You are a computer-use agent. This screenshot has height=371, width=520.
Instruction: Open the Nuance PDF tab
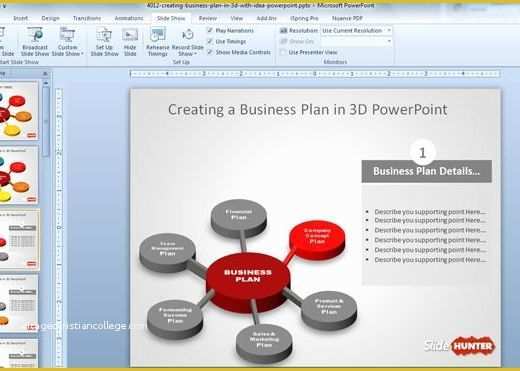pyautogui.click(x=347, y=18)
